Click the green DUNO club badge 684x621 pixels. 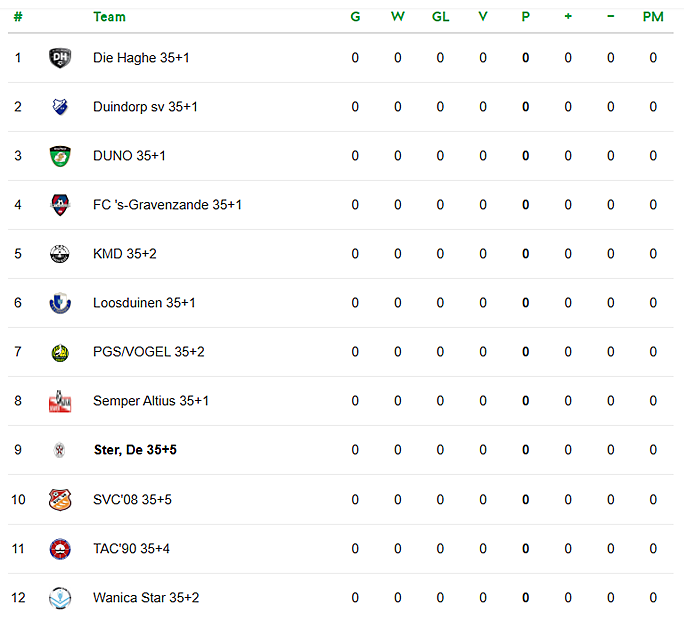[x=60, y=156]
